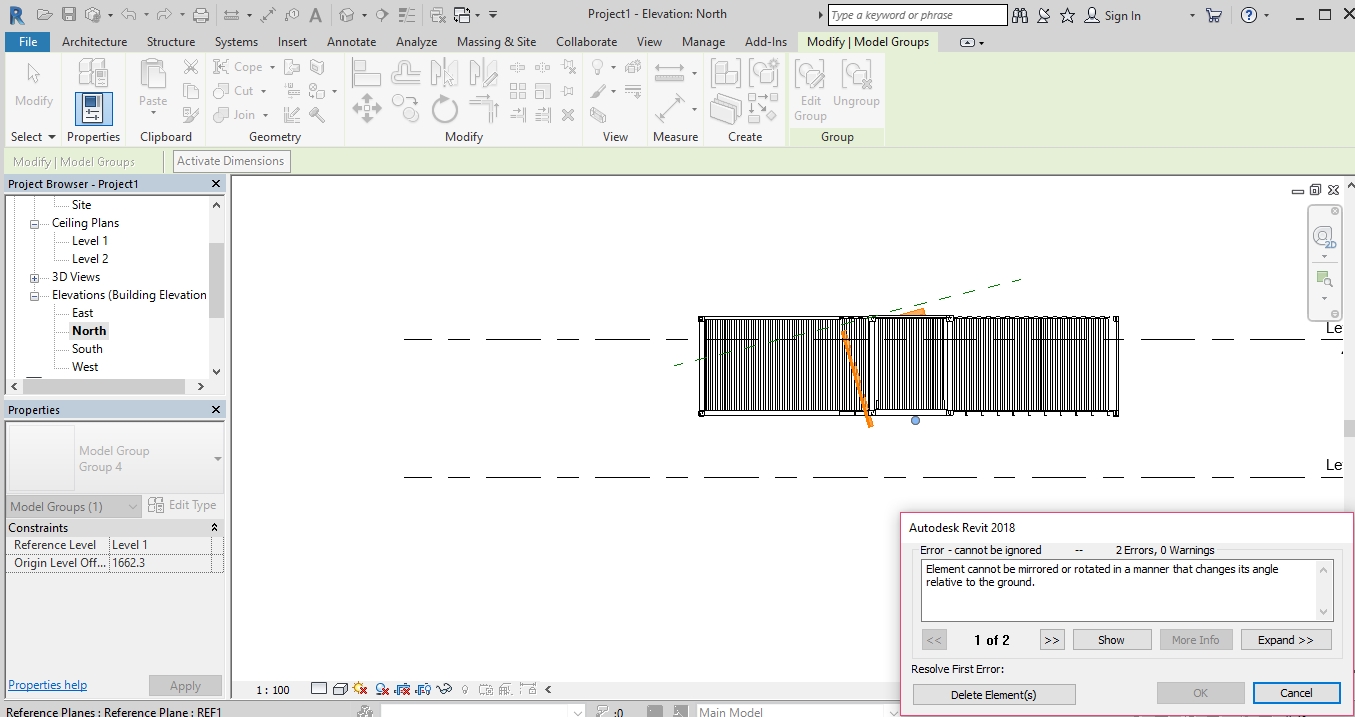The width and height of the screenshot is (1355, 717).
Task: Collapse the Ceiling Plans tree node
Action: (35, 223)
